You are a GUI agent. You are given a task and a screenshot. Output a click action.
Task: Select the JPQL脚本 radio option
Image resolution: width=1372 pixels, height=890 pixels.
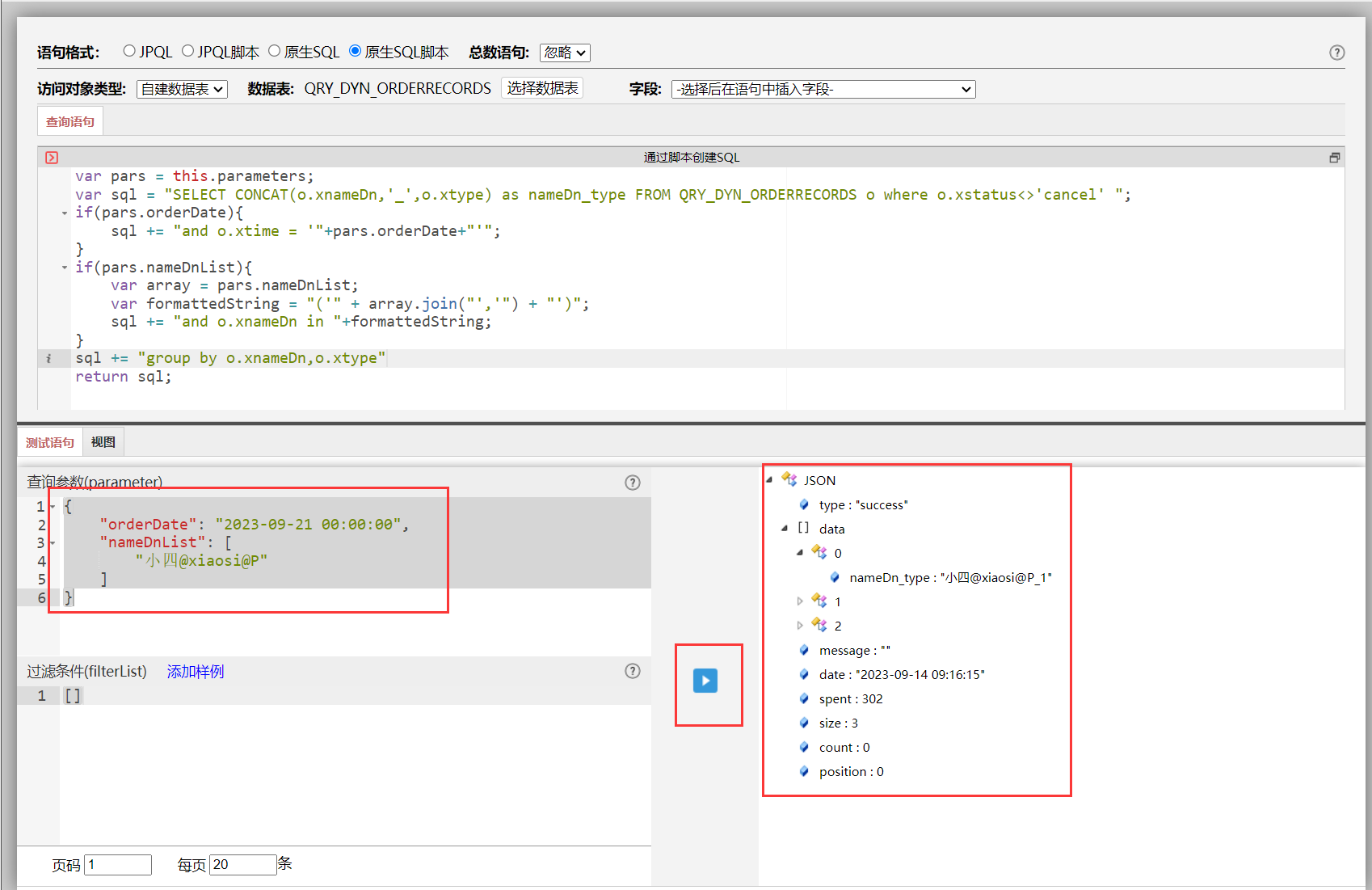pyautogui.click(x=188, y=52)
